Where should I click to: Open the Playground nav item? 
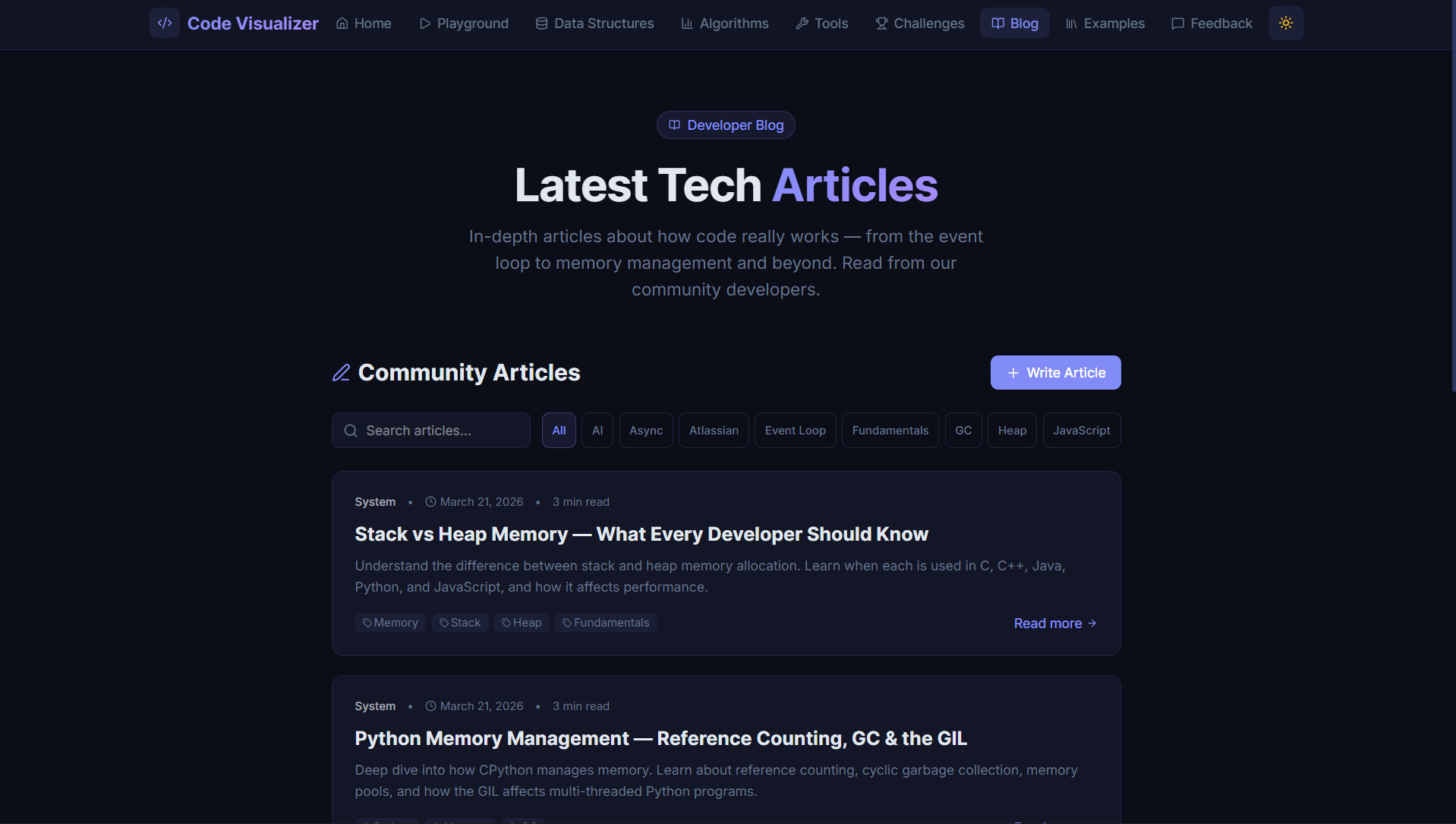[x=464, y=24]
